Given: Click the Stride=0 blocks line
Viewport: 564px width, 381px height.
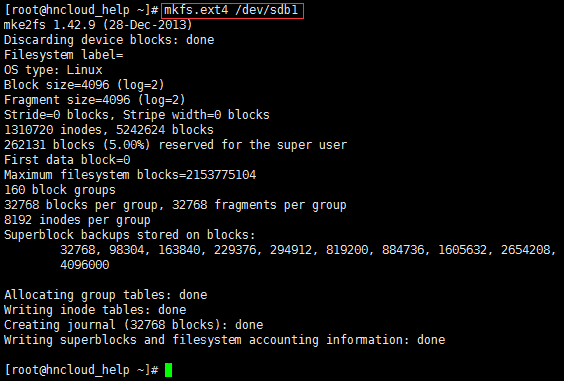Looking at the screenshot, I should tap(136, 115).
